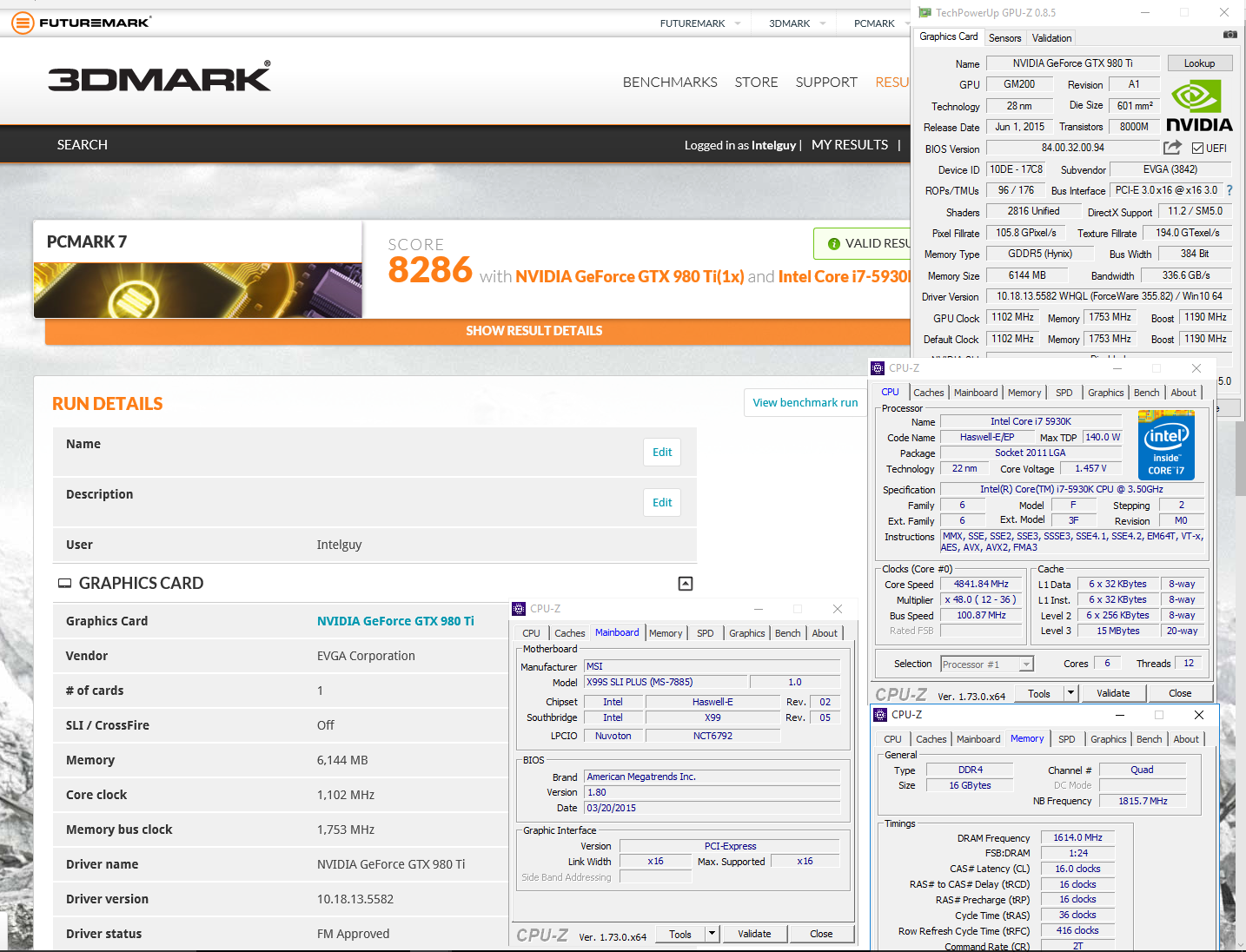Open the PCMARK top-bar dropdown
1246x952 pixels.
coord(880,23)
